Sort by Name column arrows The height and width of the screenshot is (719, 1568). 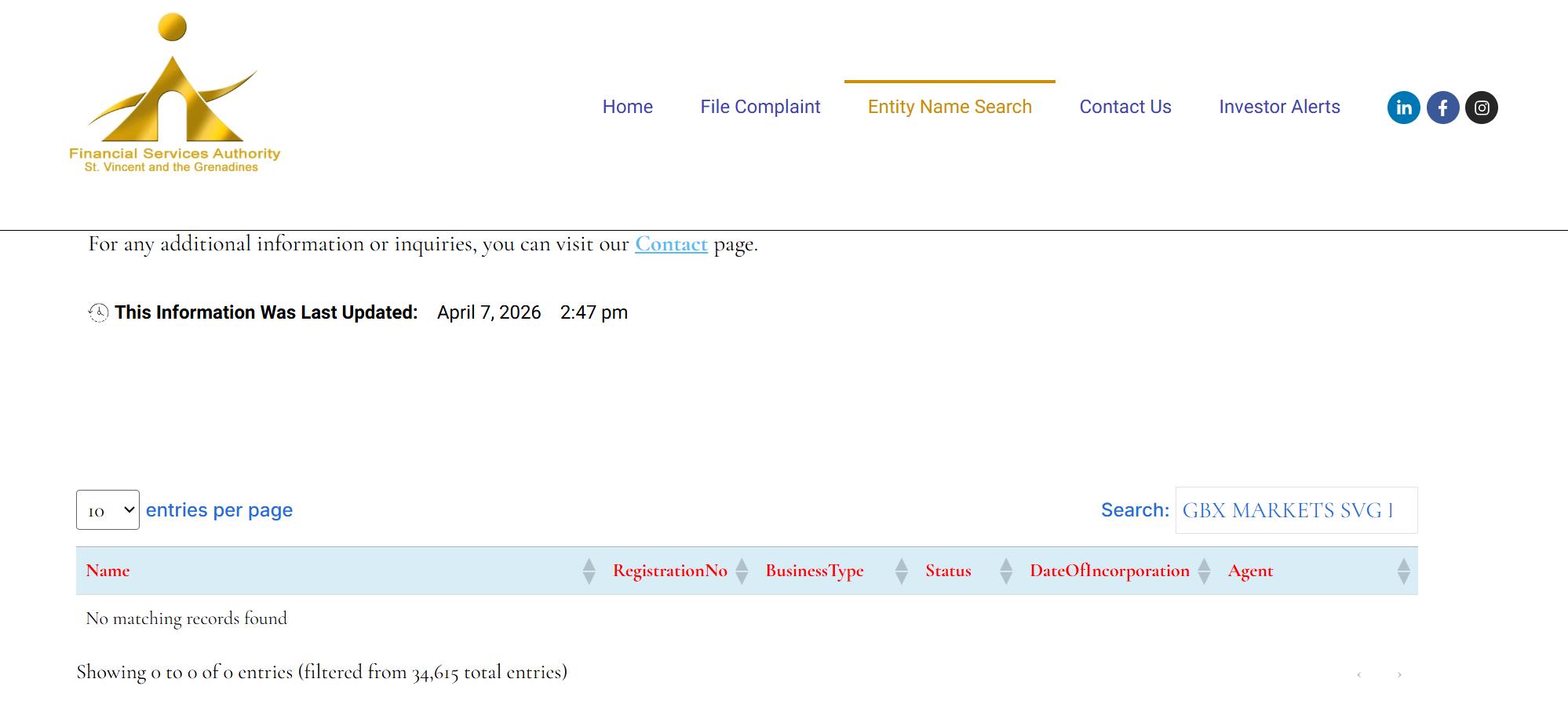(589, 571)
